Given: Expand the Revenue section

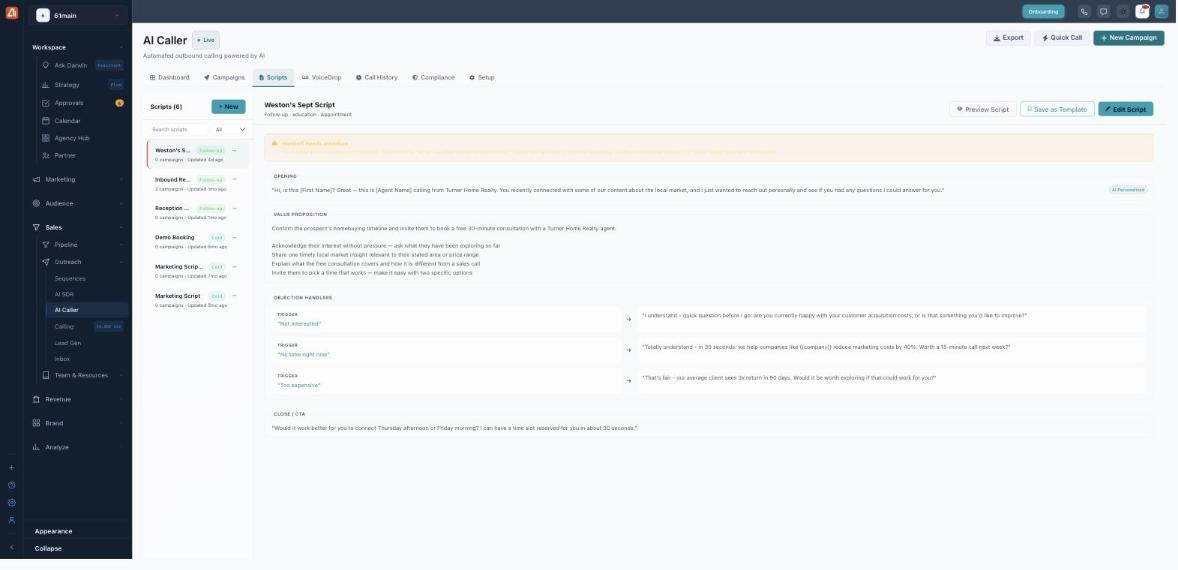Looking at the screenshot, I should (x=78, y=400).
